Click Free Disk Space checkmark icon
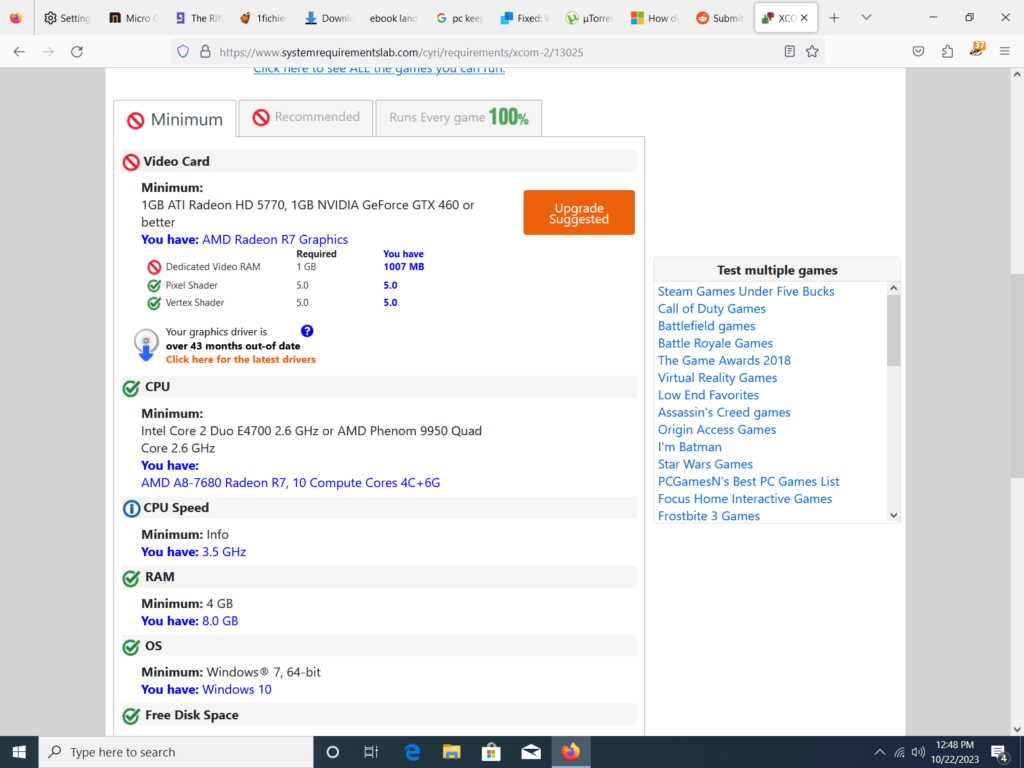 tap(131, 716)
